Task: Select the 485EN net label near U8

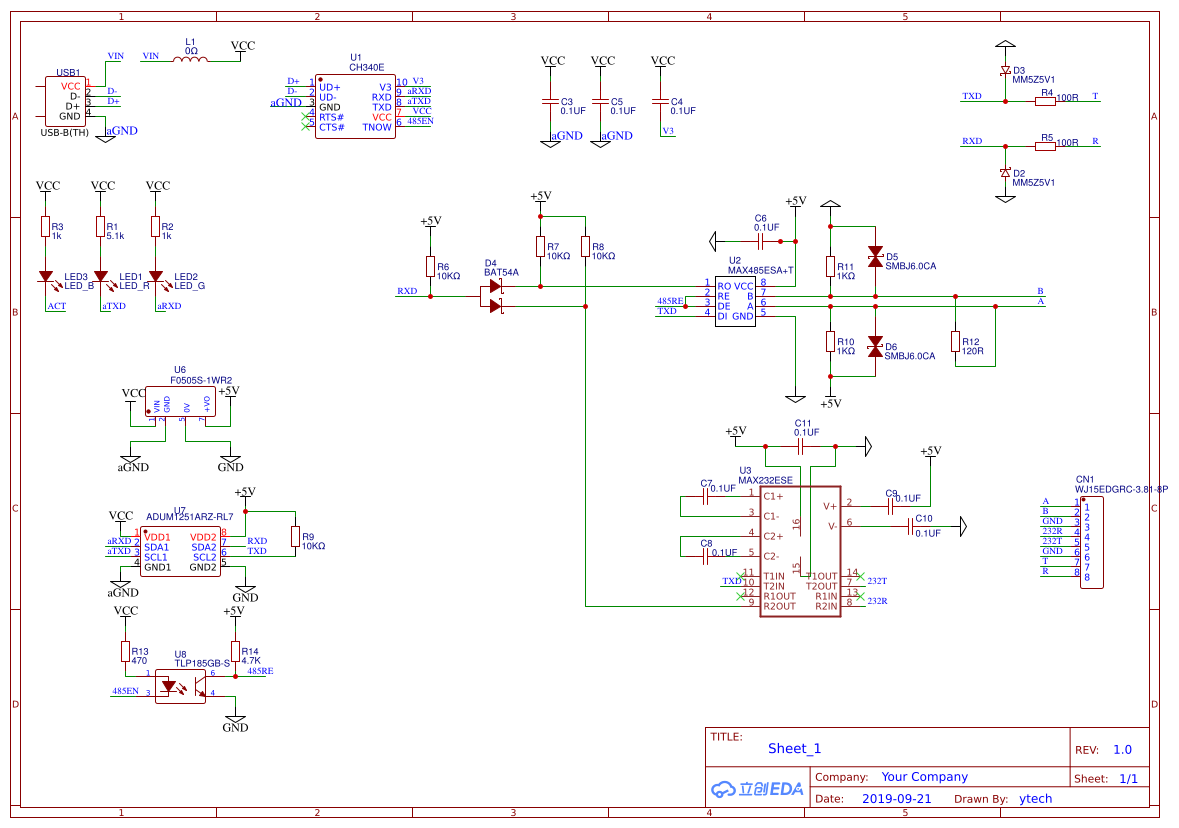Action: point(126,690)
